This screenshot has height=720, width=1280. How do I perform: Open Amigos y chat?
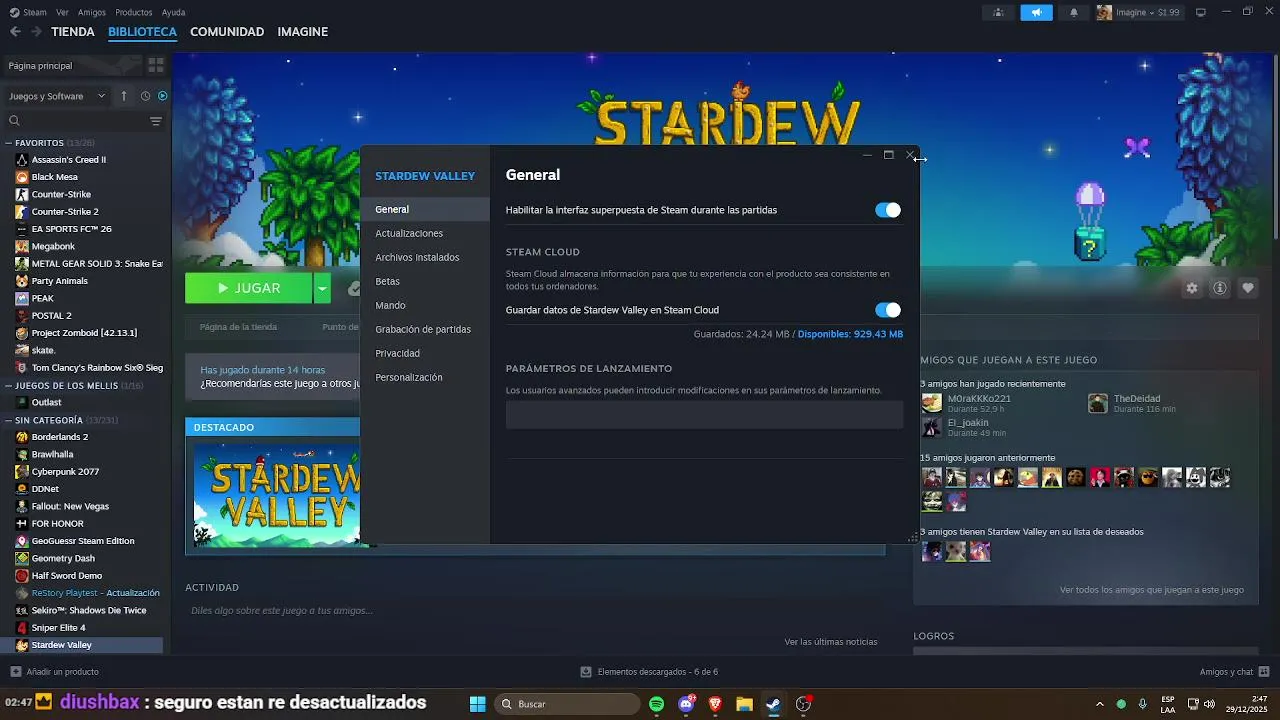coord(1234,672)
